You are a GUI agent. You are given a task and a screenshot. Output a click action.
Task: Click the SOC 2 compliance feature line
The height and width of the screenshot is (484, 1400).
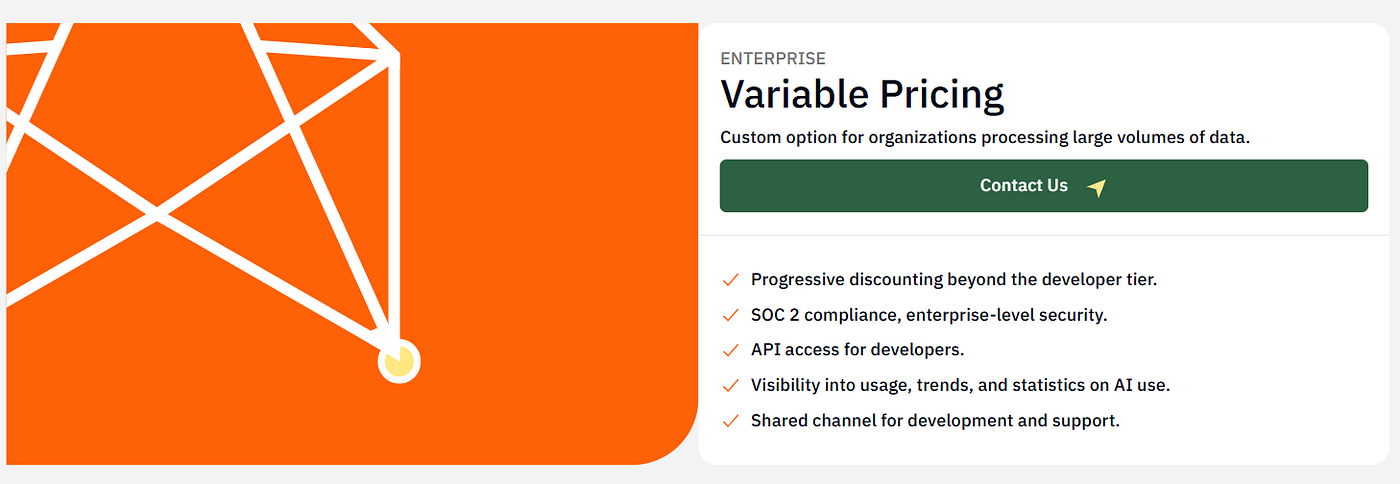(x=929, y=315)
